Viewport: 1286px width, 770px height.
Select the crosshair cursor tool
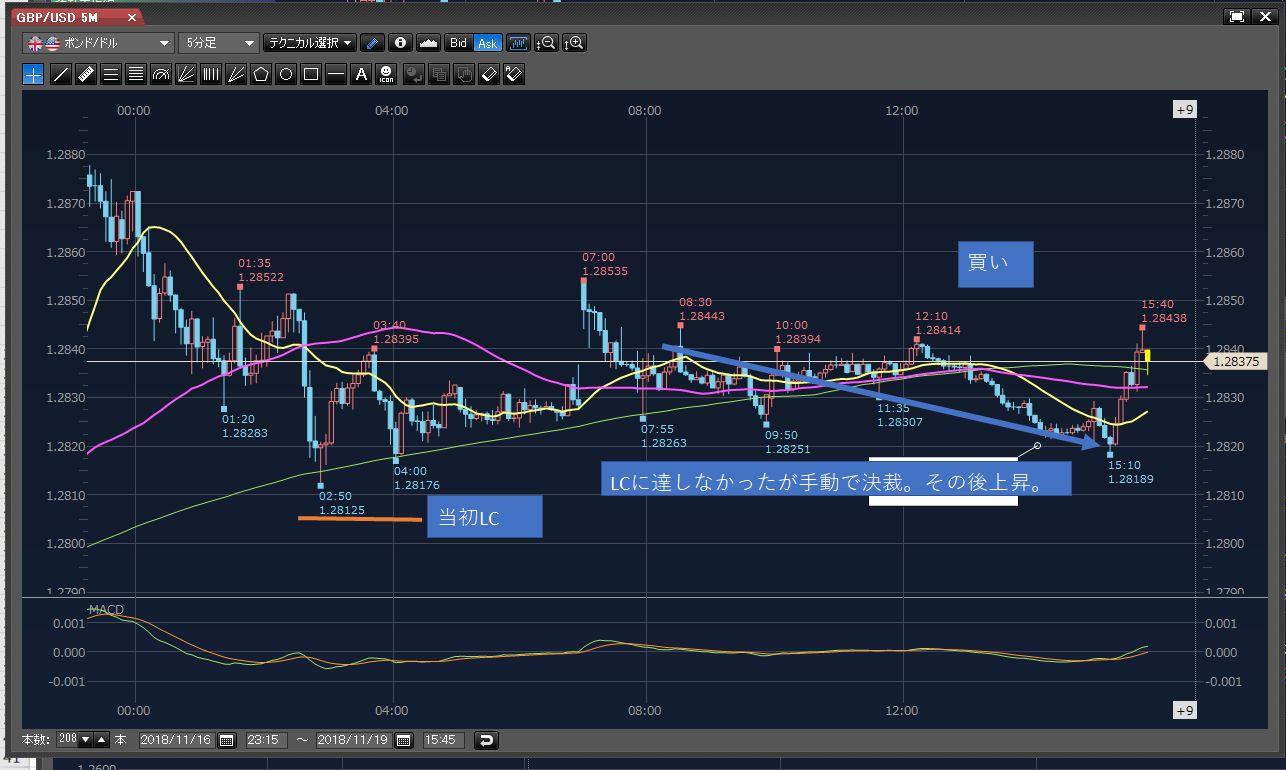tap(33, 74)
